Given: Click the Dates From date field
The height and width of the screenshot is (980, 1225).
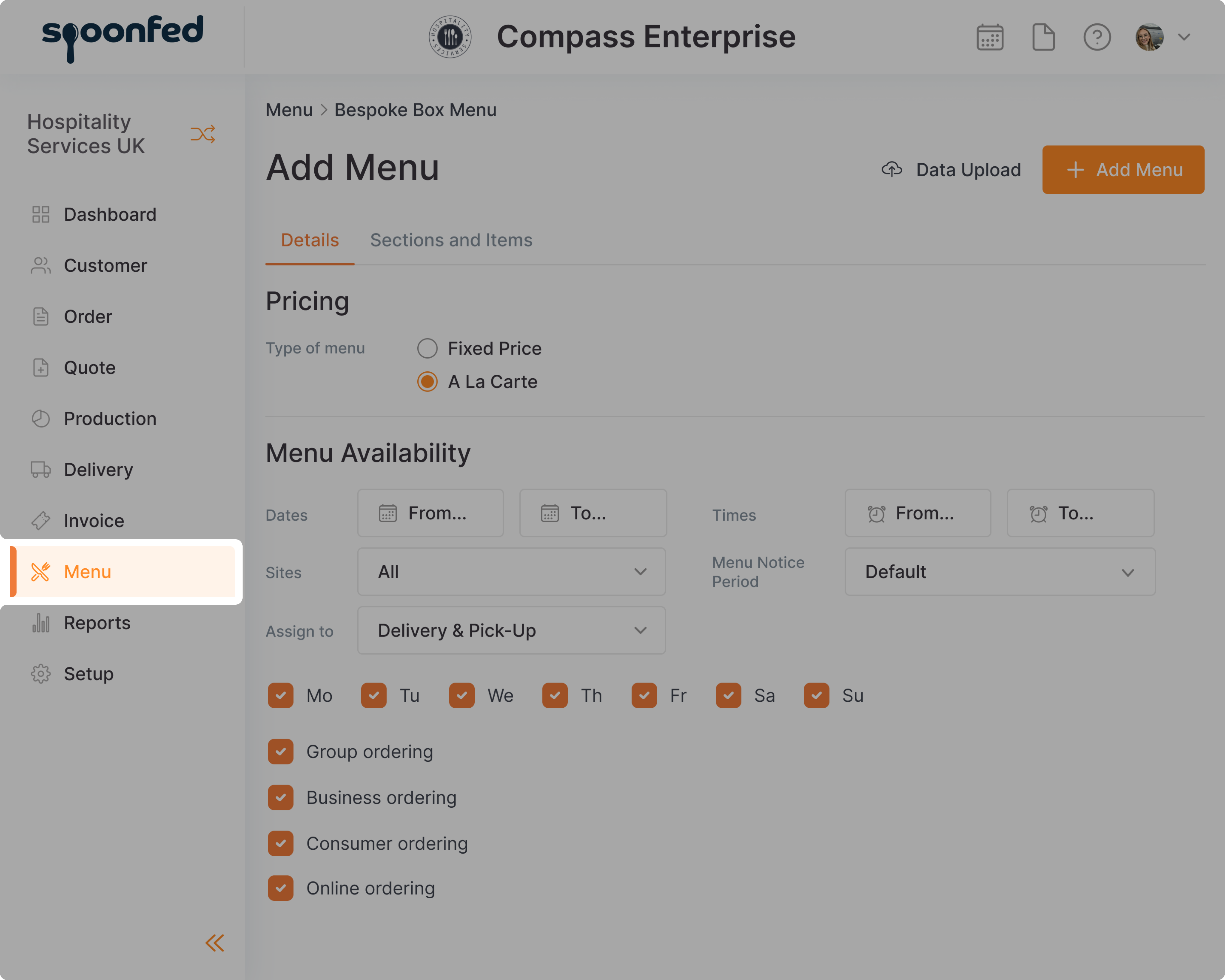Looking at the screenshot, I should click(430, 513).
